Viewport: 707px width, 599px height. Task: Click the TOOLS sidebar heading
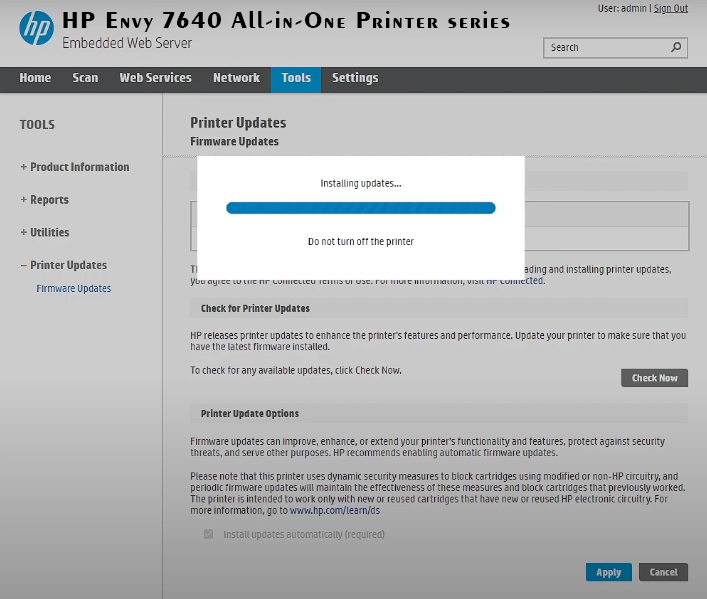[37, 125]
